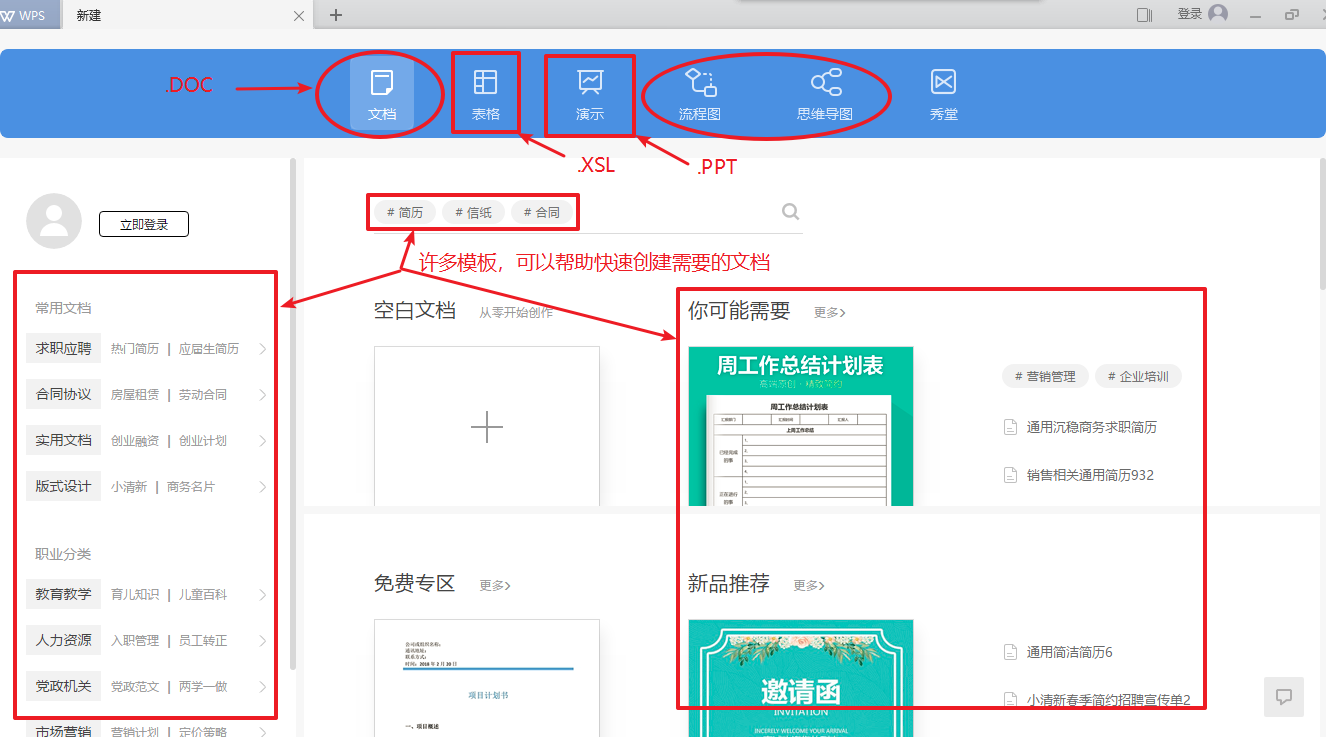Click the 立即登录 button
The width and height of the screenshot is (1326, 737).
click(144, 225)
